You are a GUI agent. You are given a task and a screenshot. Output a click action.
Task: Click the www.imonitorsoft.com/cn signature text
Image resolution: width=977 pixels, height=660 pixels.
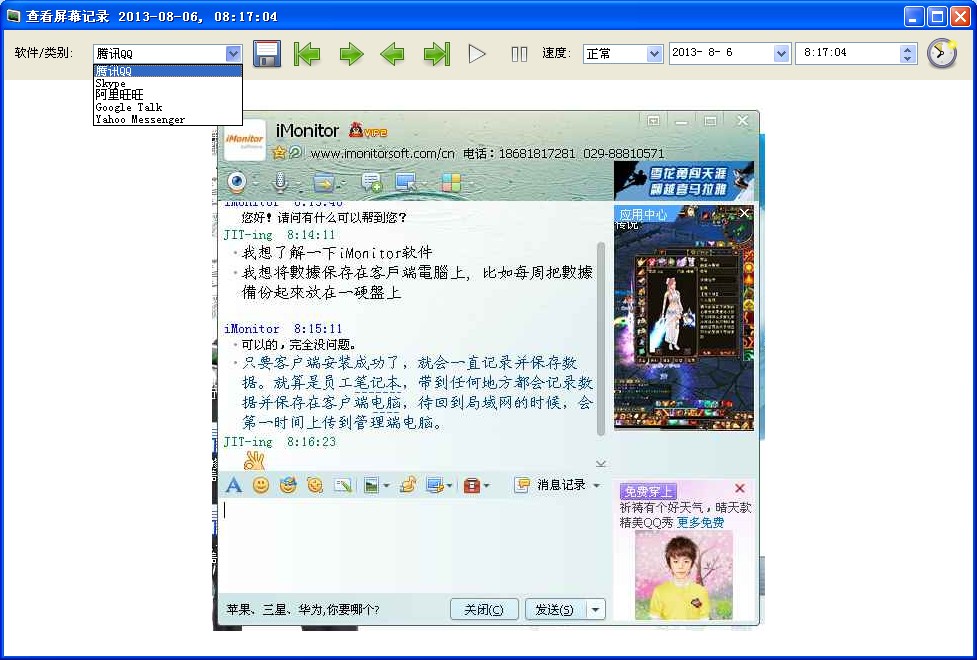click(x=382, y=153)
